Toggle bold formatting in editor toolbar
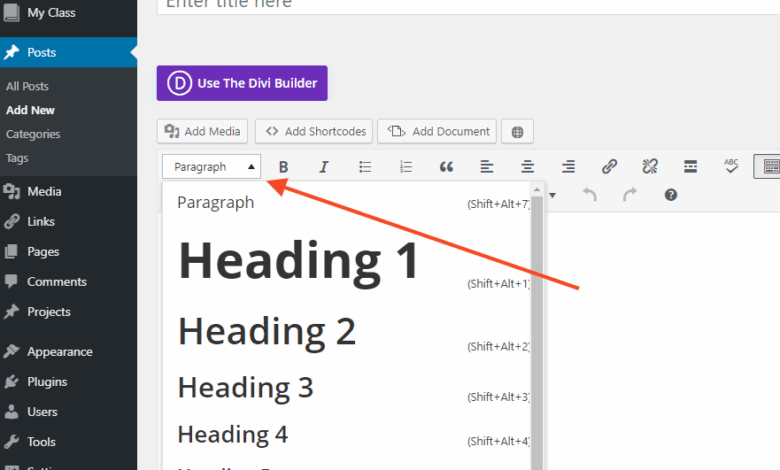Screen dimensions: 780x470 [x=283, y=167]
